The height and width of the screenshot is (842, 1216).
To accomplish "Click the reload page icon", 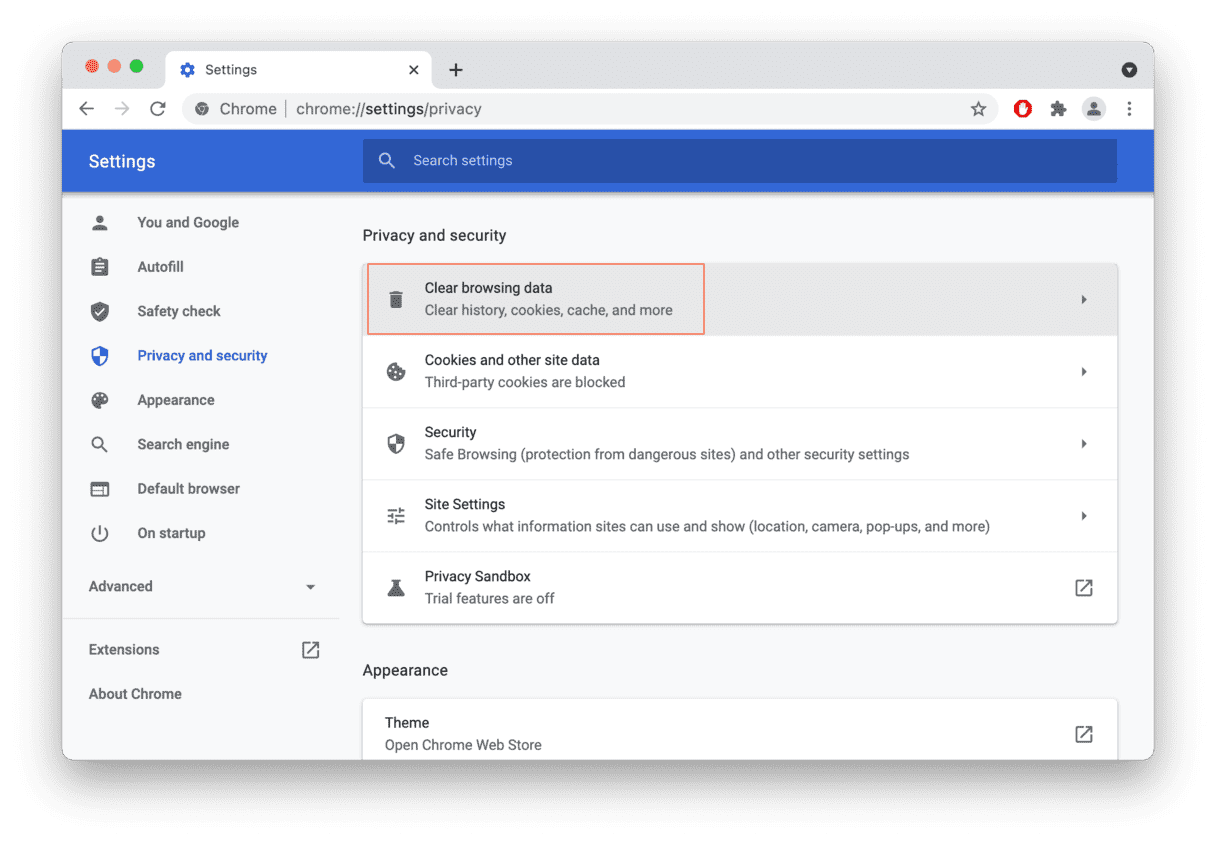I will click(x=157, y=109).
